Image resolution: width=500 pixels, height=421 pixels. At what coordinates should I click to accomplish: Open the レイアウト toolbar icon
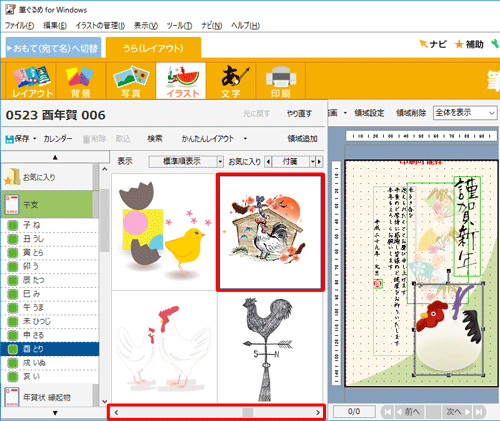(32, 81)
